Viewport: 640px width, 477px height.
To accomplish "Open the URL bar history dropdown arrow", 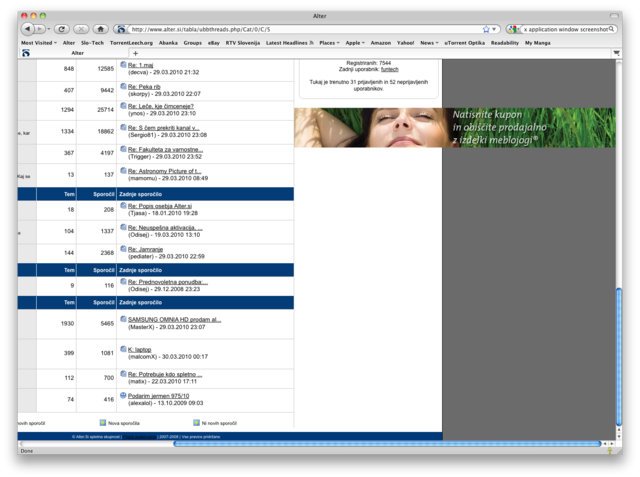I will 494,29.
